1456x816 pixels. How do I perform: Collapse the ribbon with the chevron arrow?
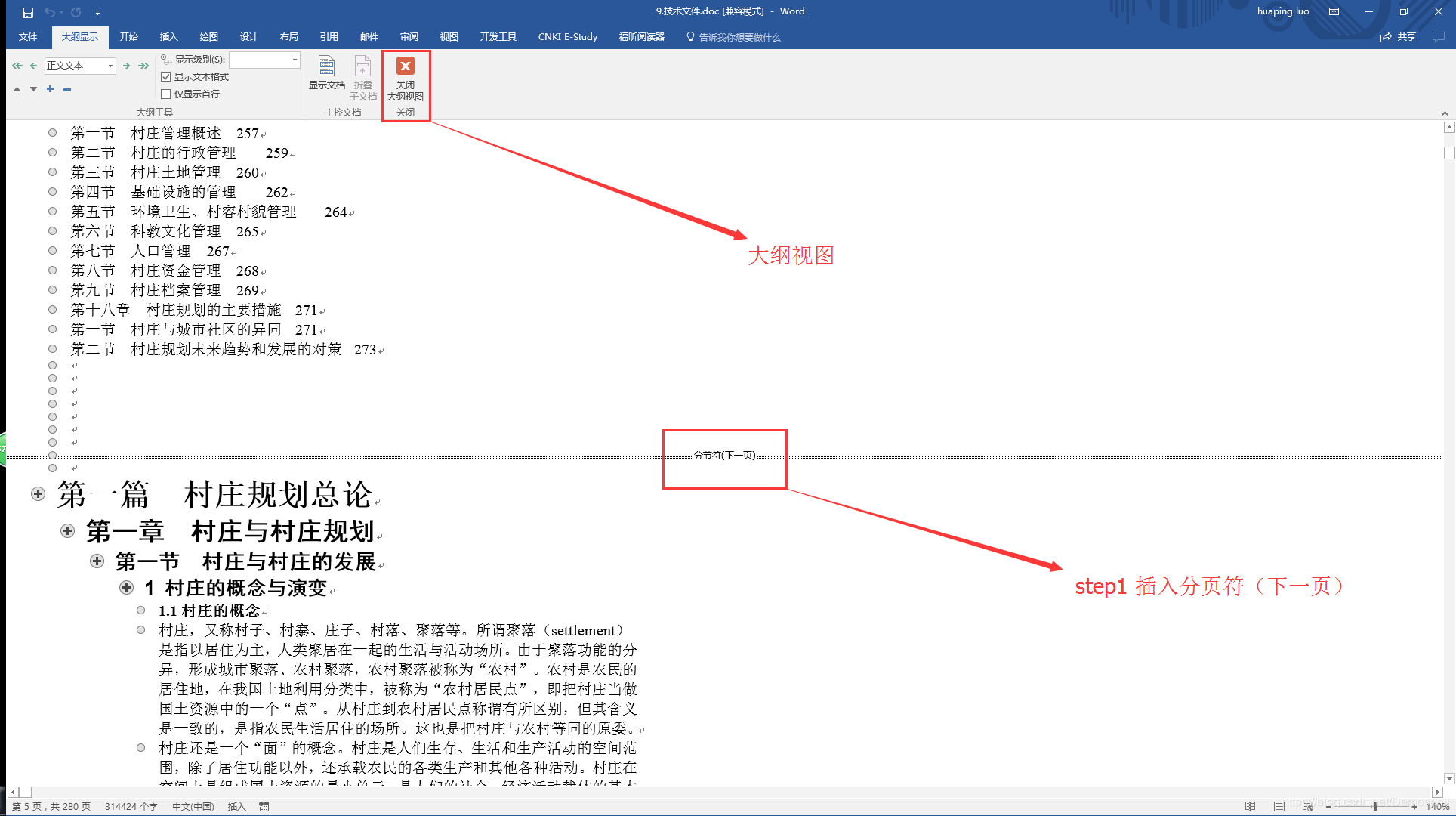pyautogui.click(x=1445, y=113)
